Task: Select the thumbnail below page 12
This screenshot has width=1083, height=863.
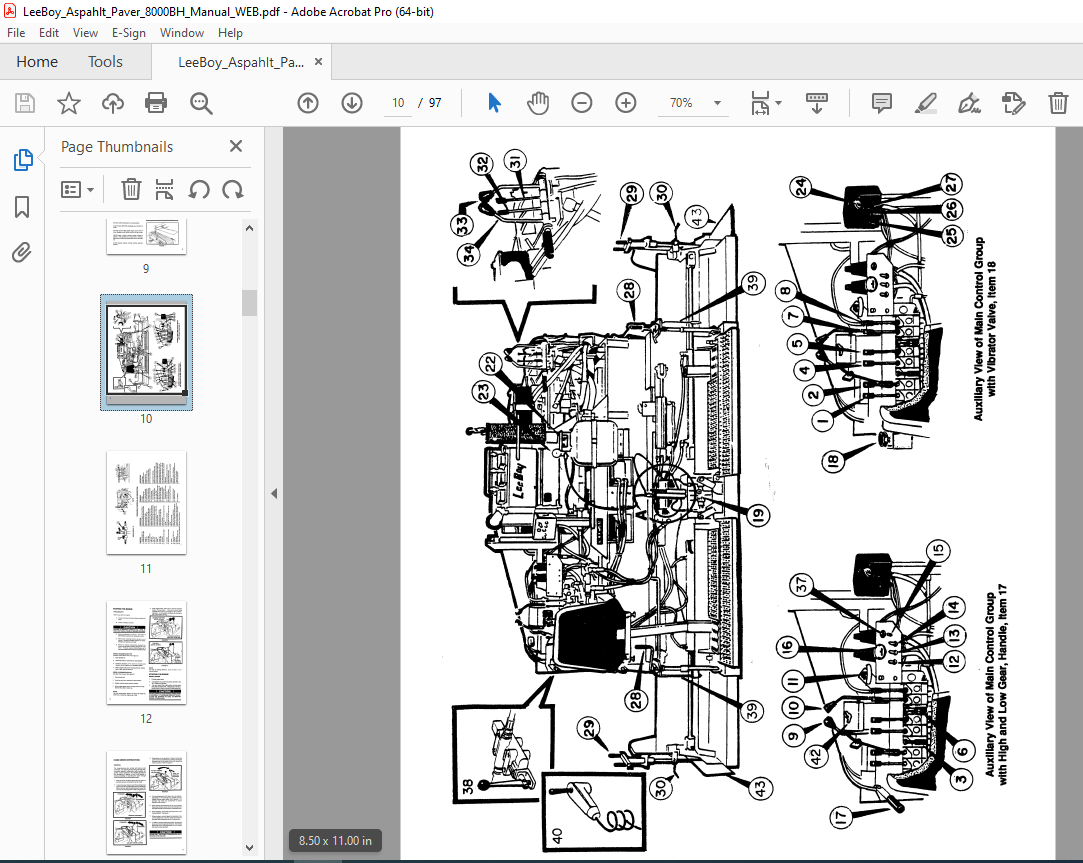Action: (146, 802)
